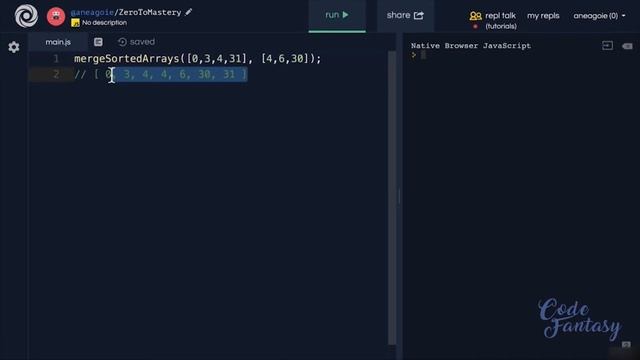Screen dimensions: 640x360
Task: Open the aneagoie account dropdown
Action: (x=599, y=16)
